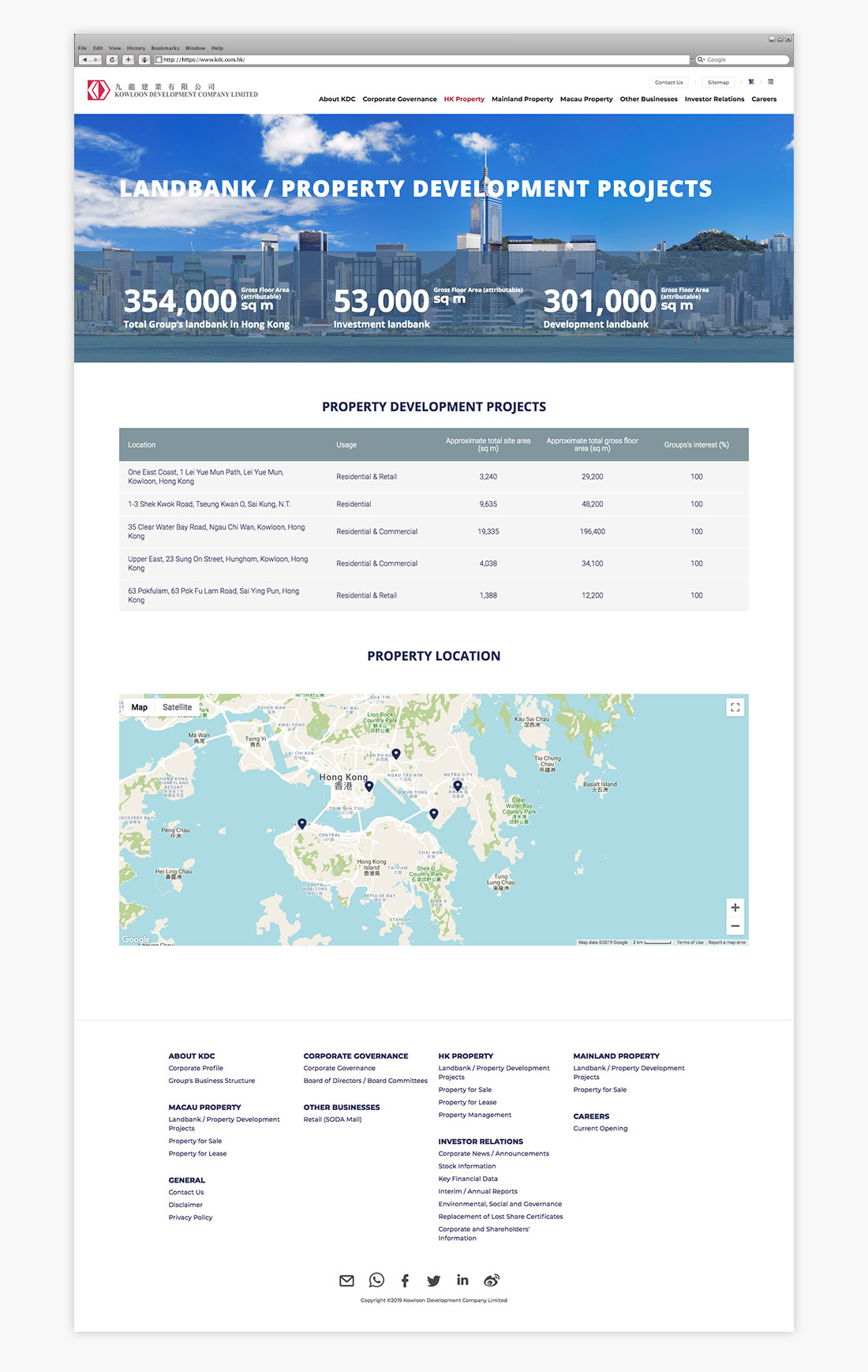
Task: Open HK Property navigation menu
Action: click(x=464, y=99)
